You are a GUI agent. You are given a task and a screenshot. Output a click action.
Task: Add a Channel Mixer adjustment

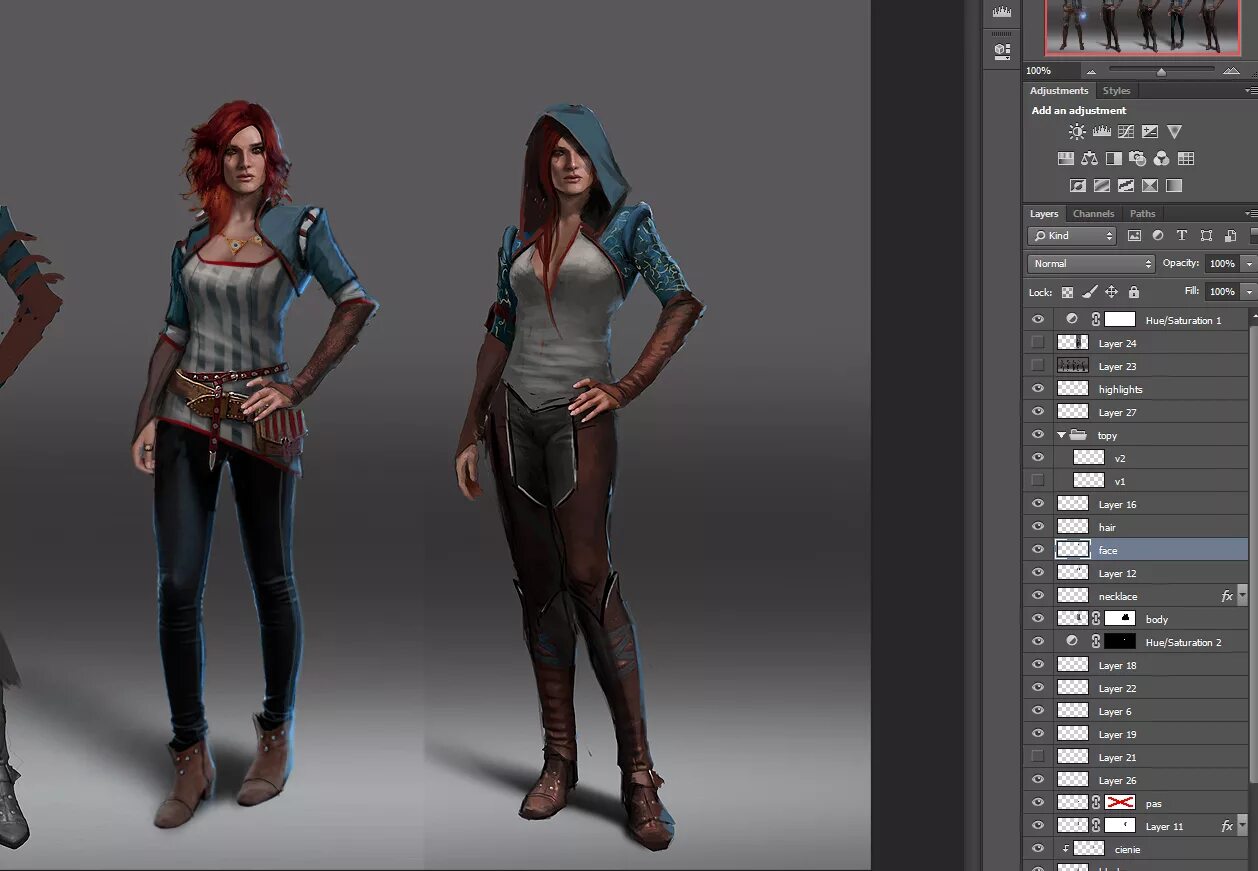tap(1162, 159)
